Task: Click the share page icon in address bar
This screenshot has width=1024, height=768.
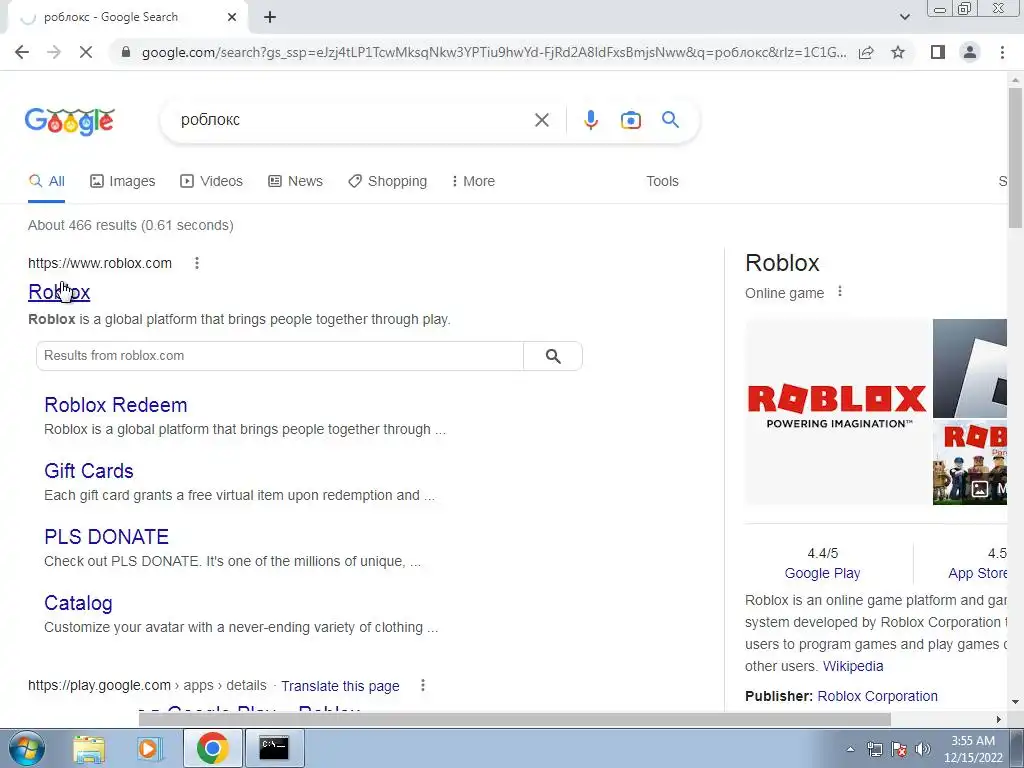Action: click(866, 52)
